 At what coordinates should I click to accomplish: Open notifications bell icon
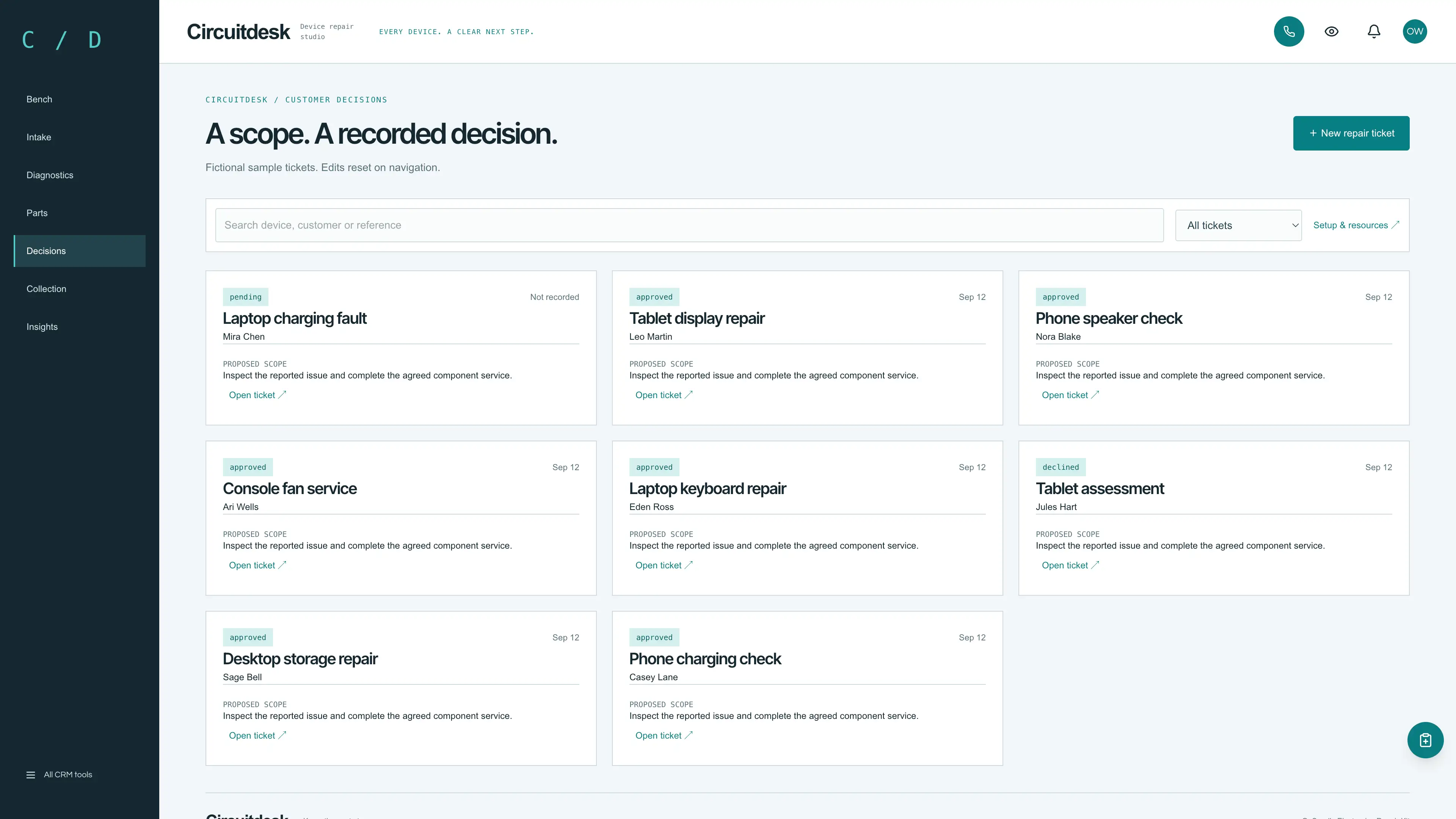pos(1373,31)
